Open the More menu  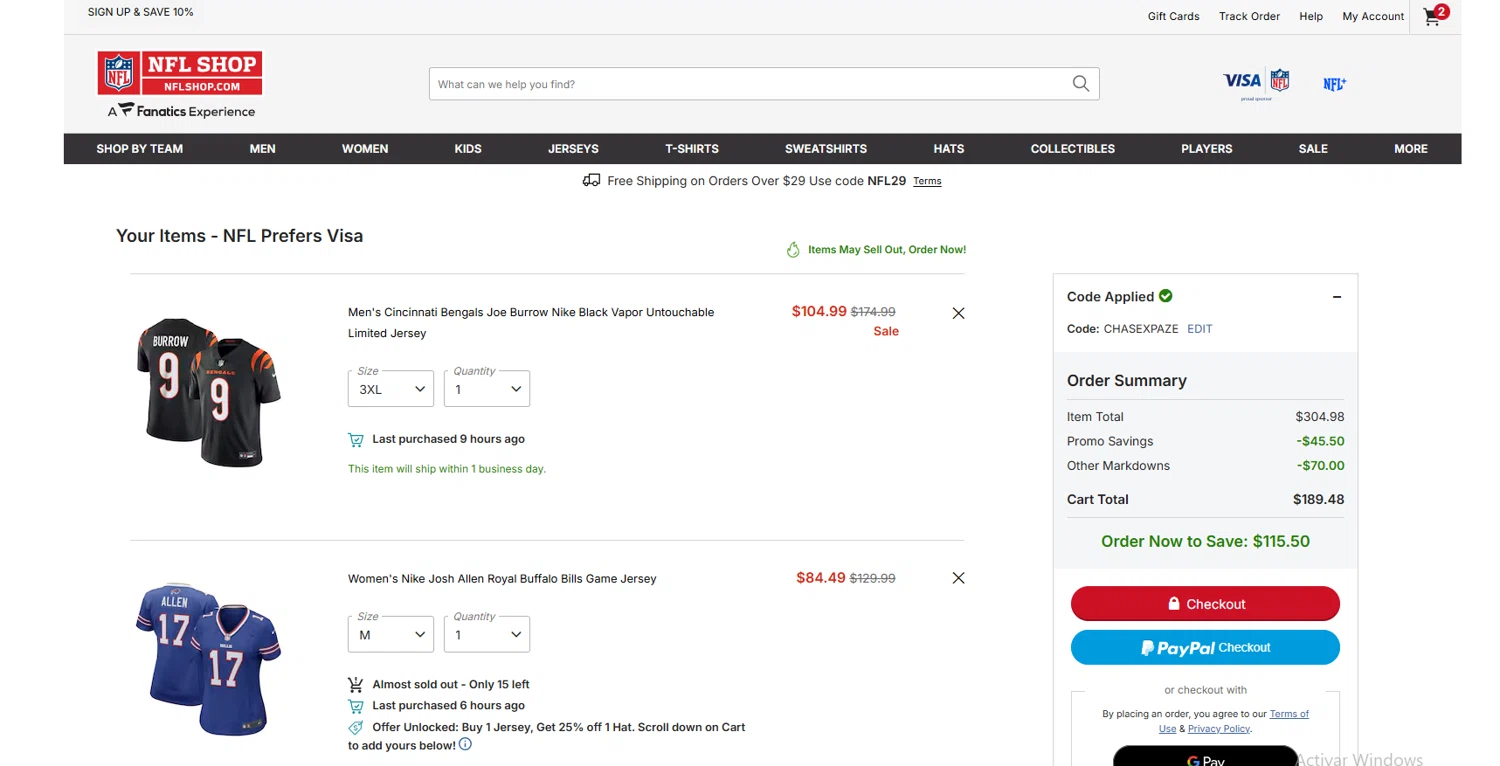pos(1411,149)
